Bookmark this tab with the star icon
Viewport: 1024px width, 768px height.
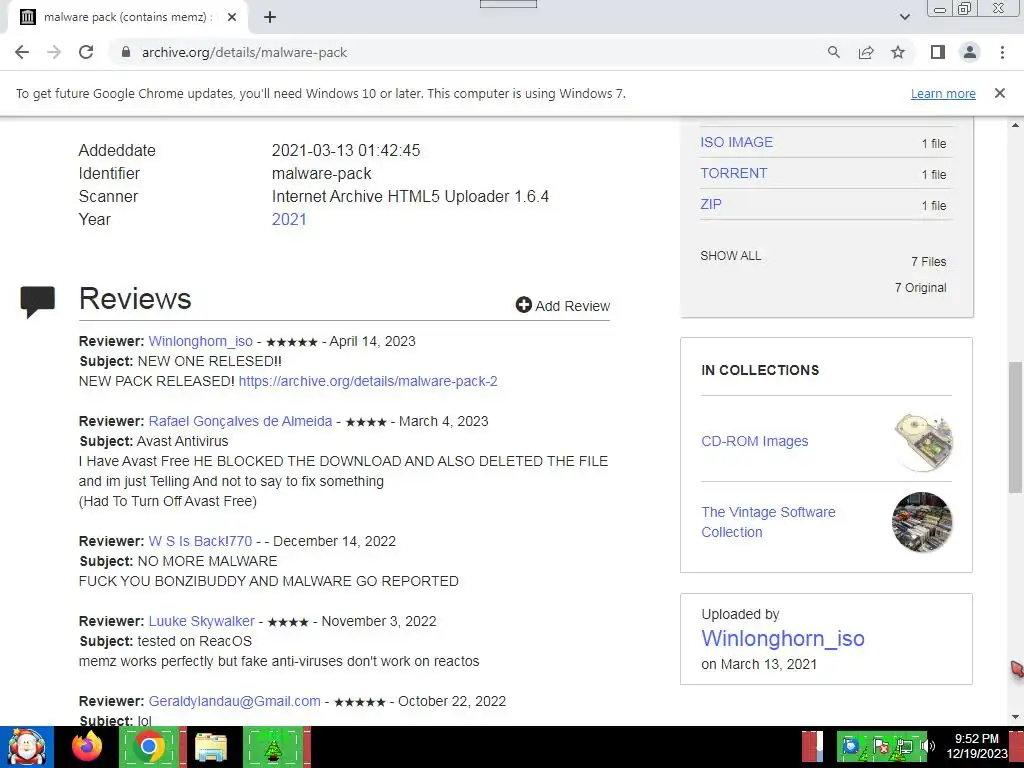898,52
